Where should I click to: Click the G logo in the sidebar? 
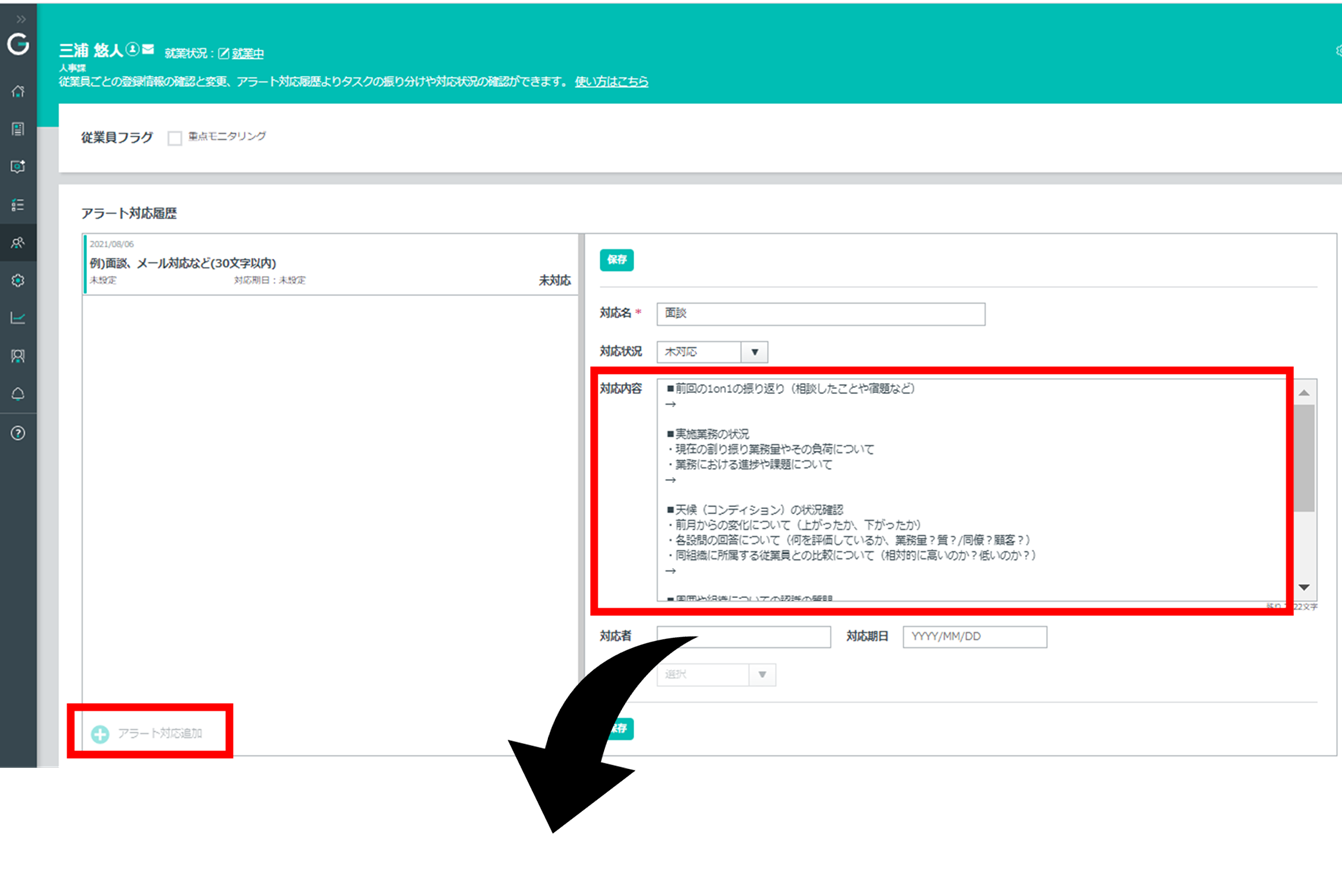tap(18, 45)
